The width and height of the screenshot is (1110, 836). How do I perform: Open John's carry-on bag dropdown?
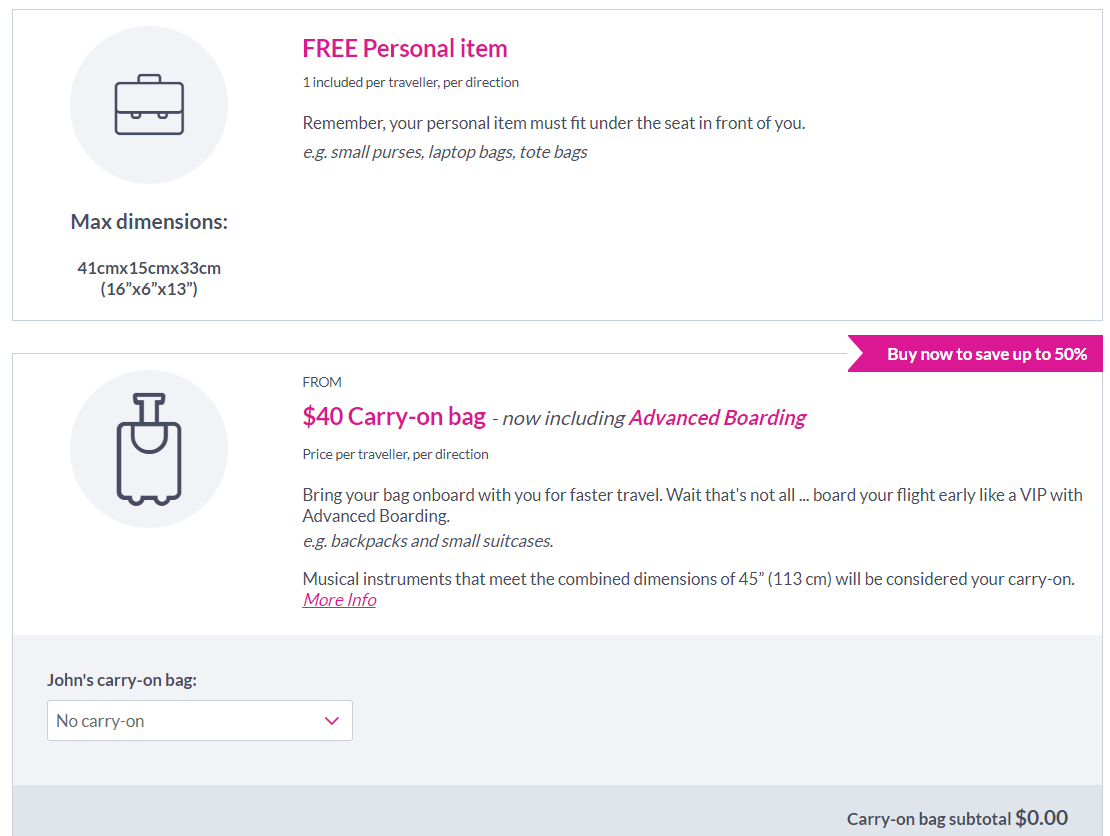(x=200, y=721)
